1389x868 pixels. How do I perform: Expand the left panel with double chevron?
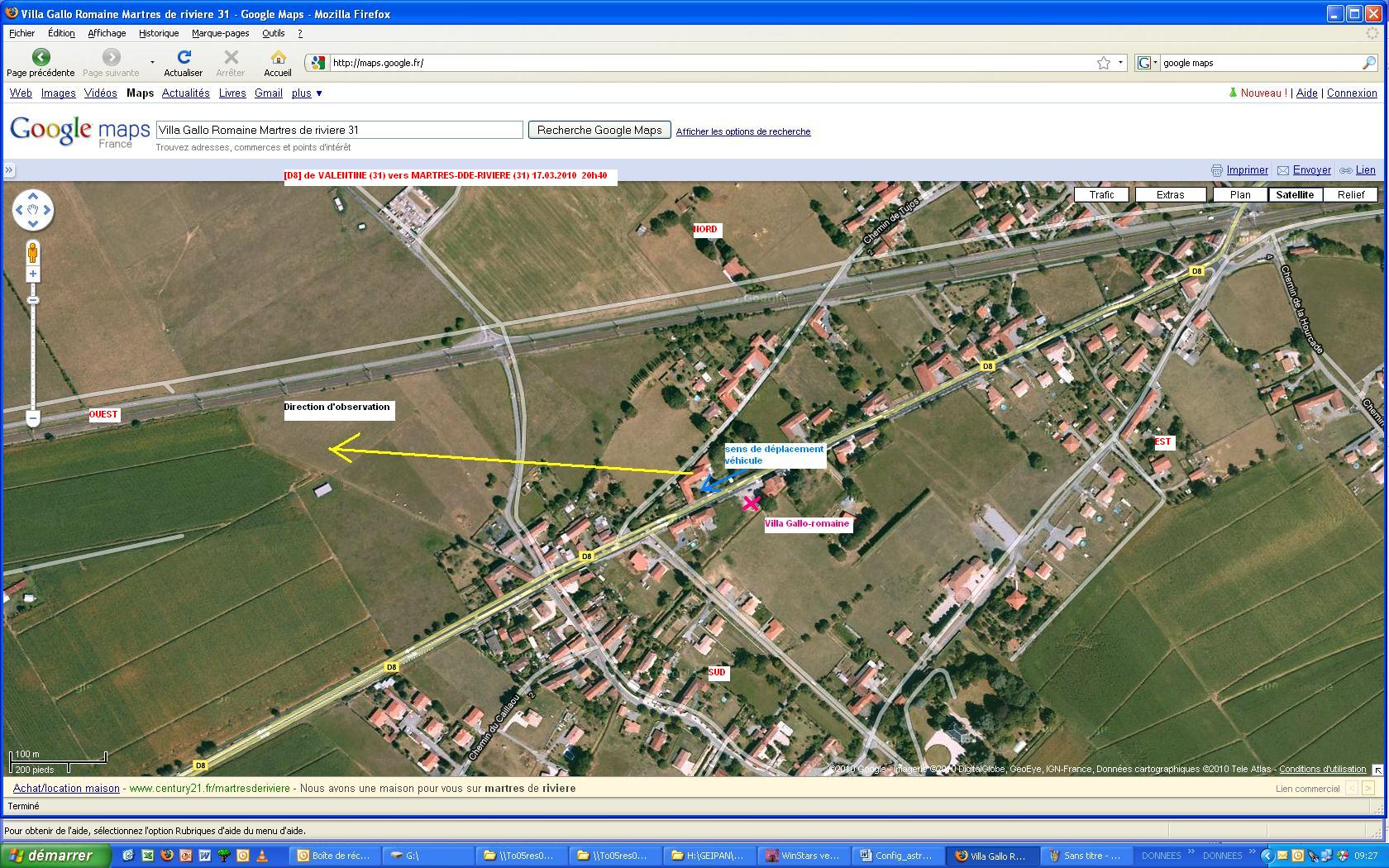pyautogui.click(x=9, y=170)
